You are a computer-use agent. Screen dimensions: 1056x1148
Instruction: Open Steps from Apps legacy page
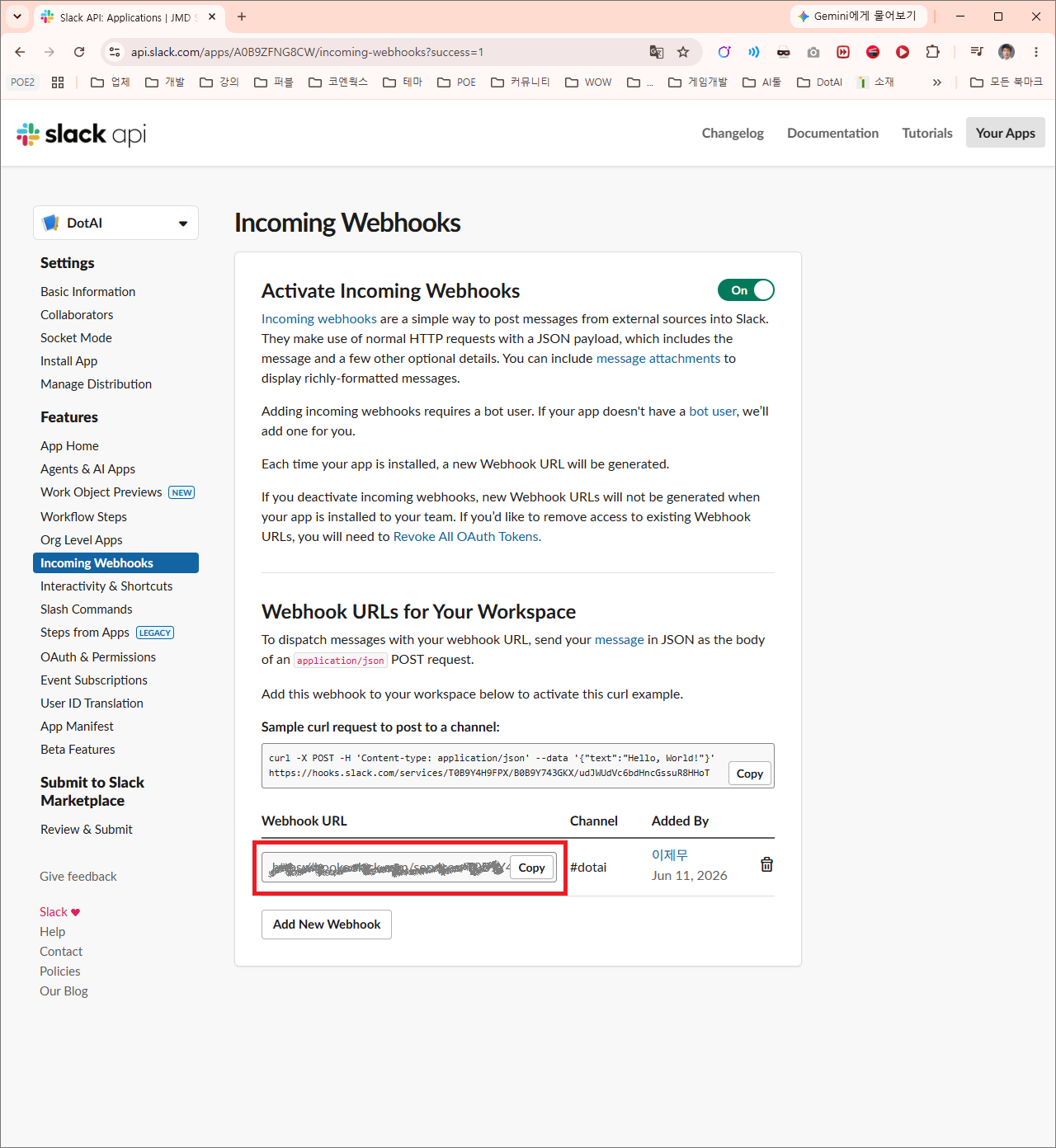[x=85, y=633]
